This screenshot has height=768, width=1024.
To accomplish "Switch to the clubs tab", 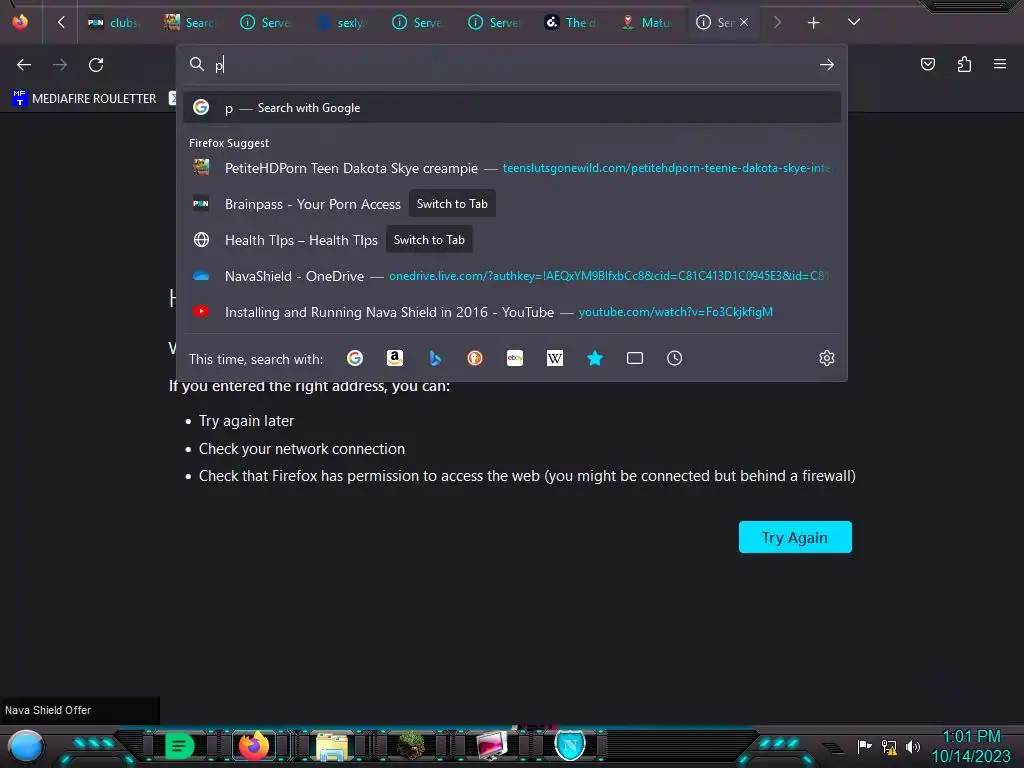I will point(114,23).
